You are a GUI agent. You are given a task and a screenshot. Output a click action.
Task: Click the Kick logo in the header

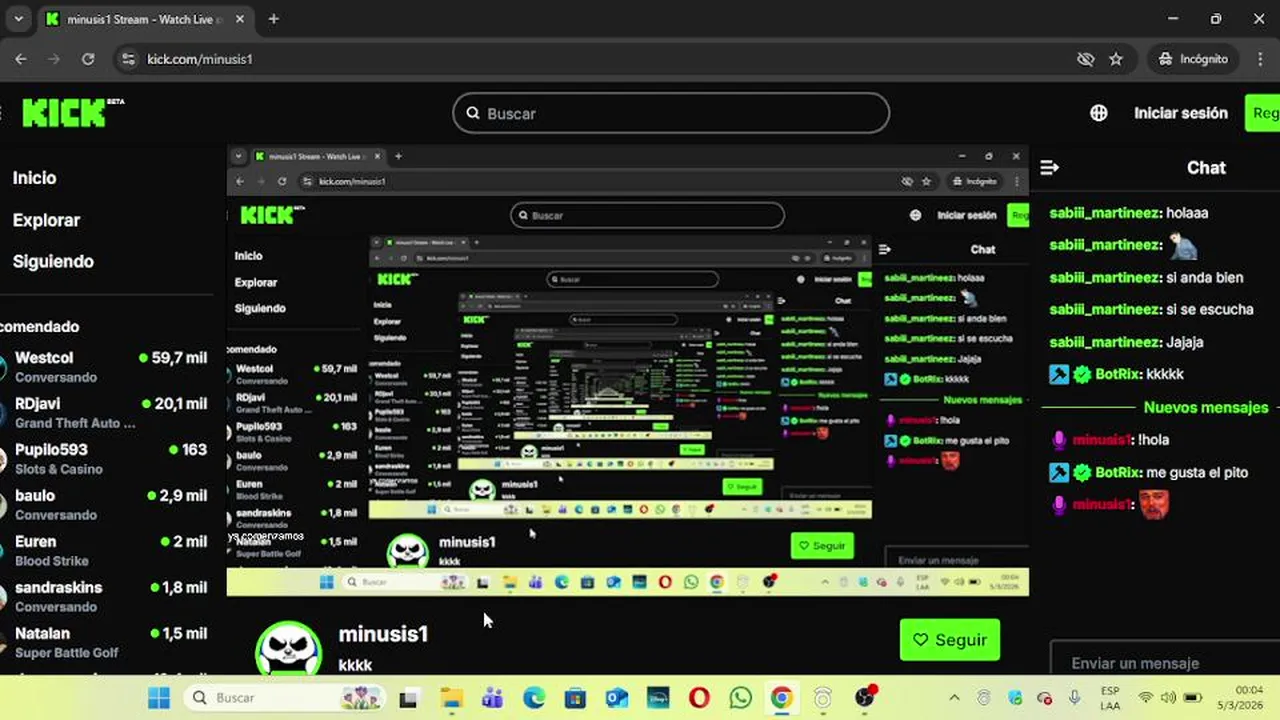point(72,113)
